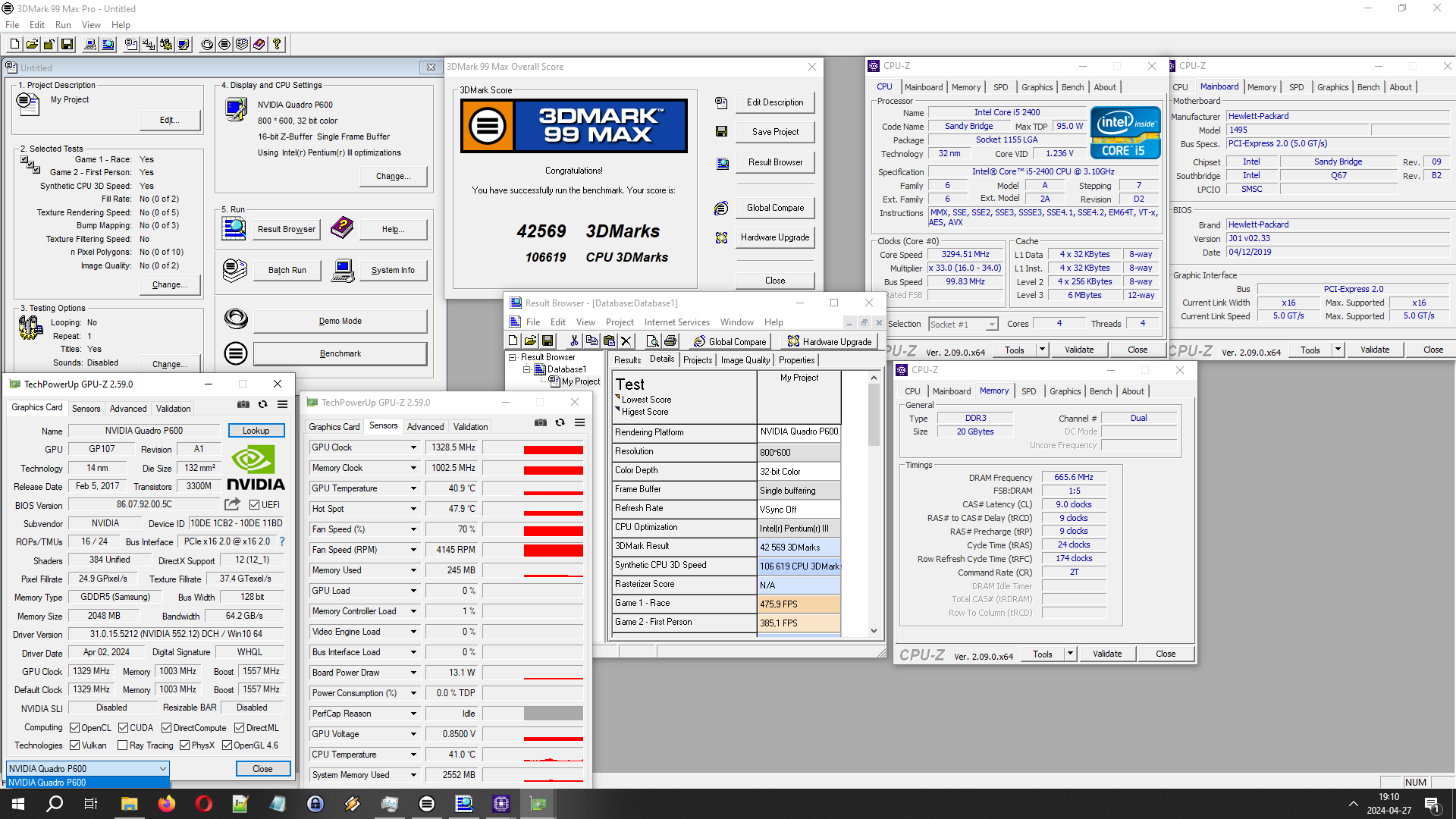Click the Print icon in Result Browser toolbar
The image size is (1456, 819).
coord(670,341)
